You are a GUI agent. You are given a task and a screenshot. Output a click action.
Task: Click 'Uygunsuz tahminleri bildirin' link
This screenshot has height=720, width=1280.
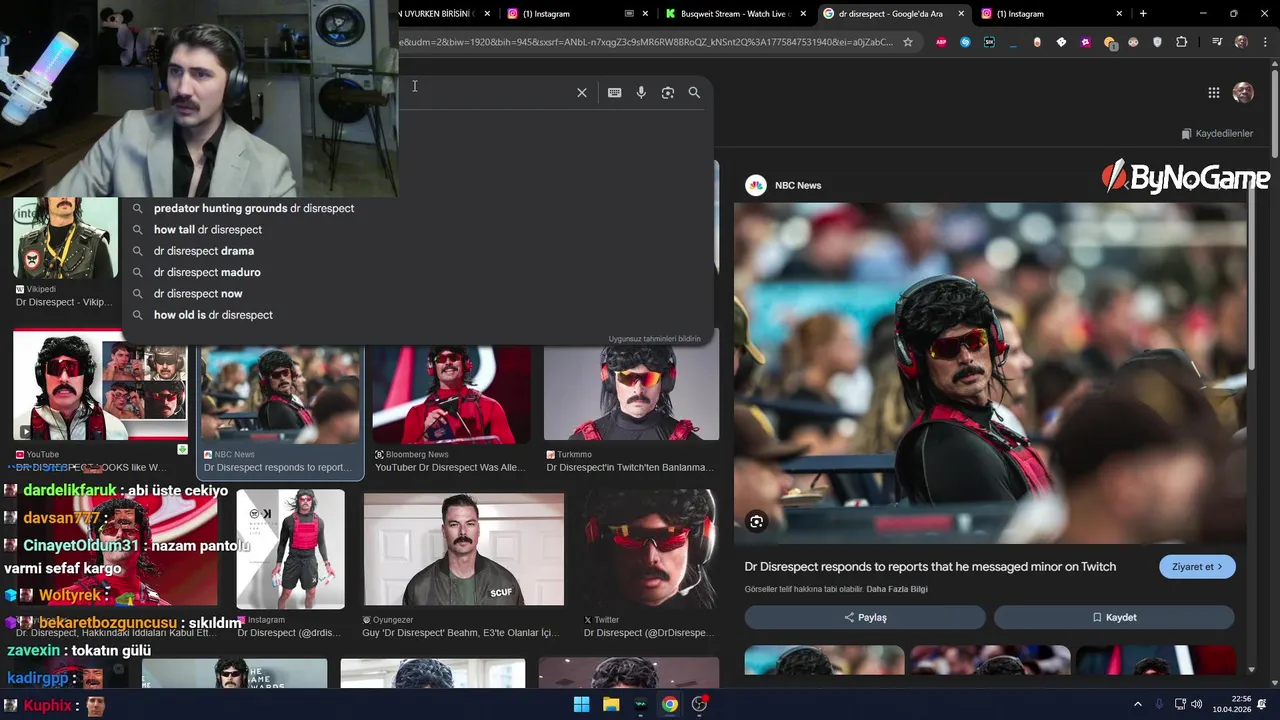655,339
